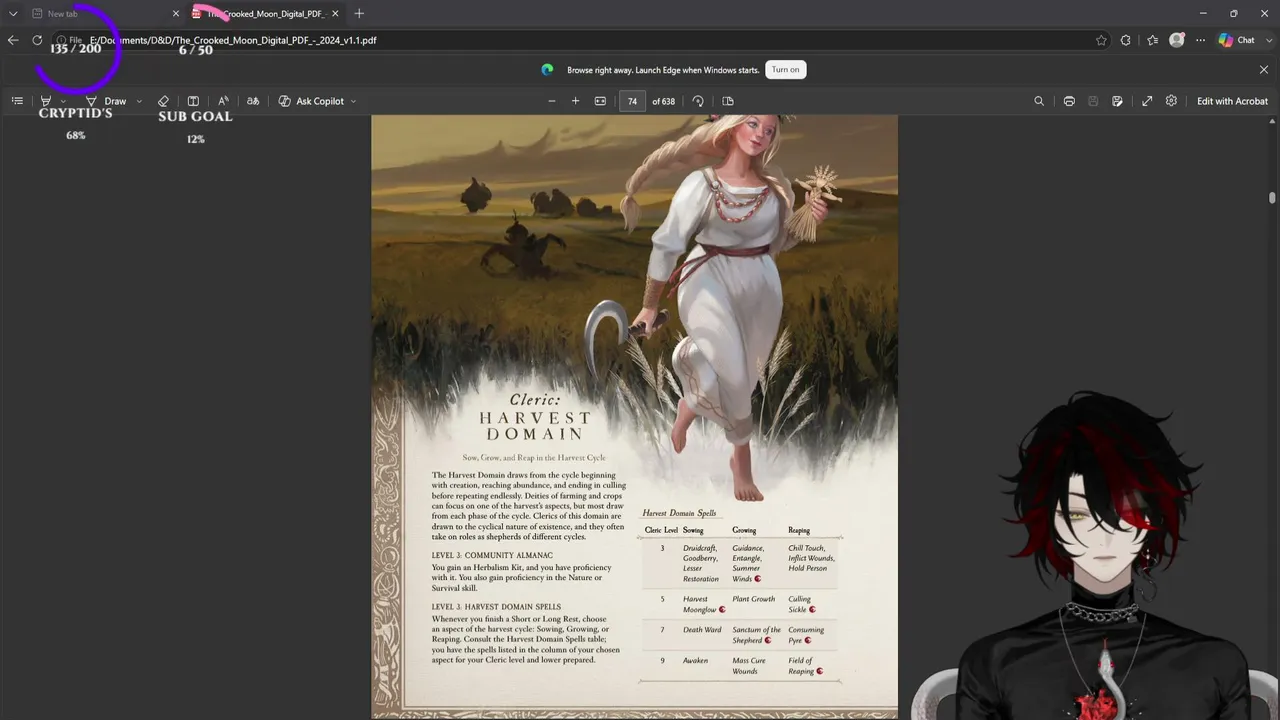Refresh the current page
1280x720 pixels.
(x=37, y=40)
